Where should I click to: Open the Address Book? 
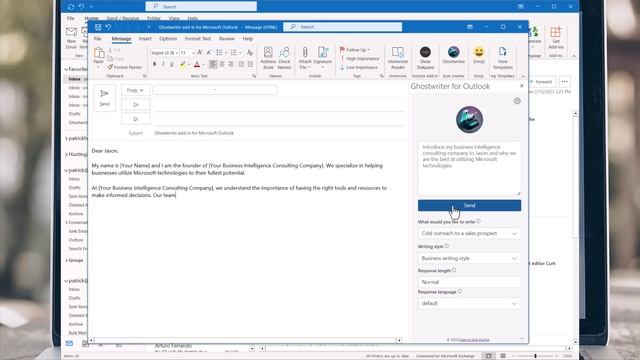pos(268,58)
